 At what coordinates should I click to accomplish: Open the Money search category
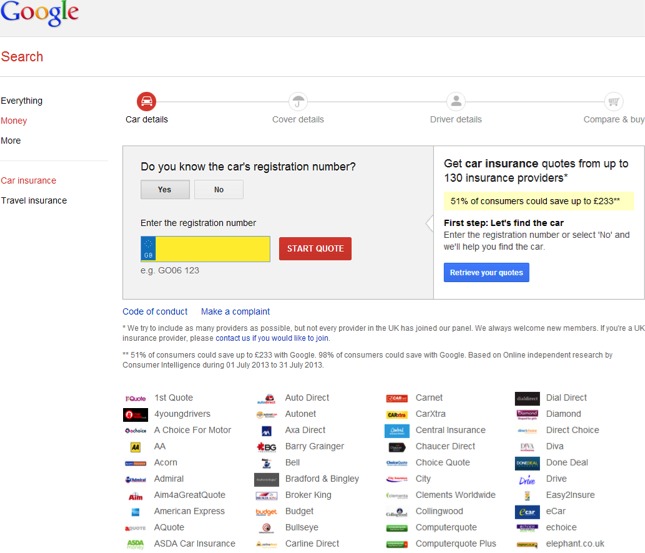click(x=14, y=121)
